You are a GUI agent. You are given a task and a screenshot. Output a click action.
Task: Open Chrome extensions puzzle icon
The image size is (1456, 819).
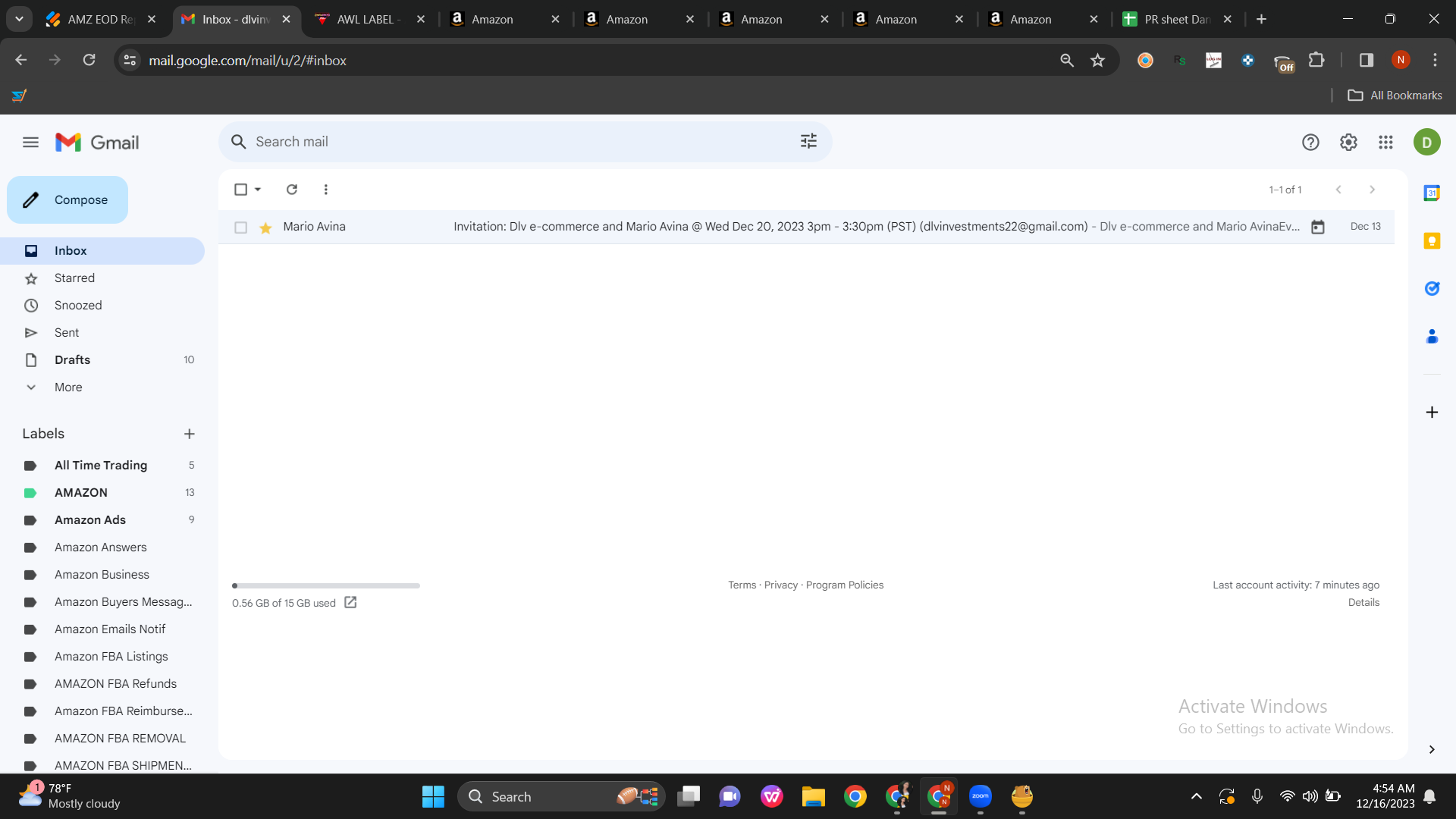[1316, 60]
